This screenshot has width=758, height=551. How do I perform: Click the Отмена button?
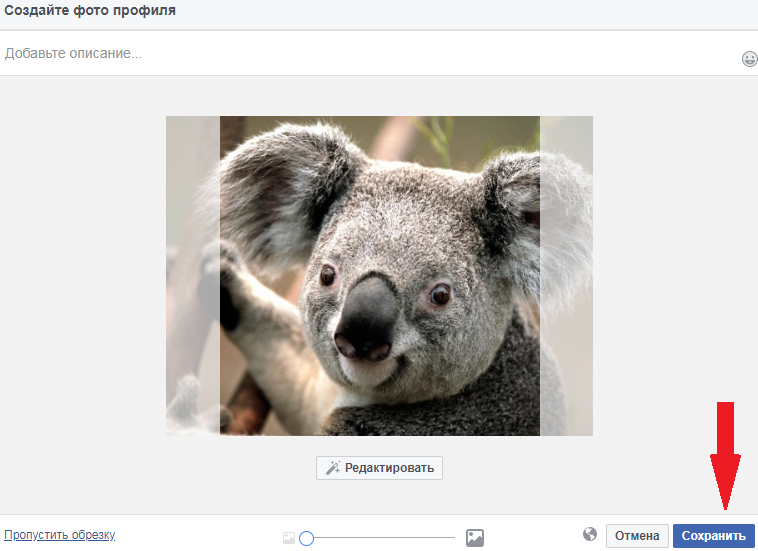pyautogui.click(x=637, y=536)
